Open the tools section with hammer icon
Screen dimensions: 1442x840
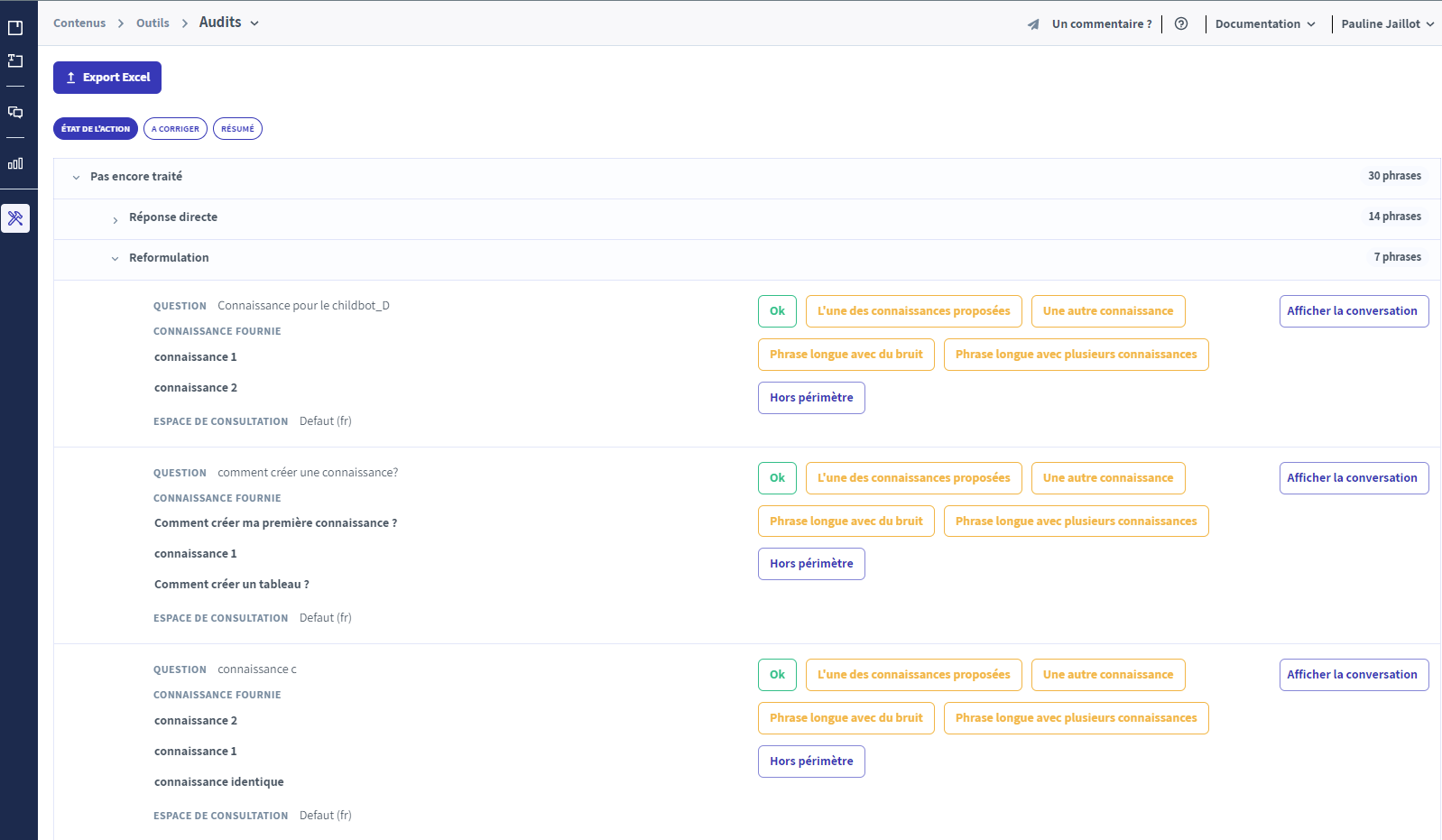coord(15,218)
